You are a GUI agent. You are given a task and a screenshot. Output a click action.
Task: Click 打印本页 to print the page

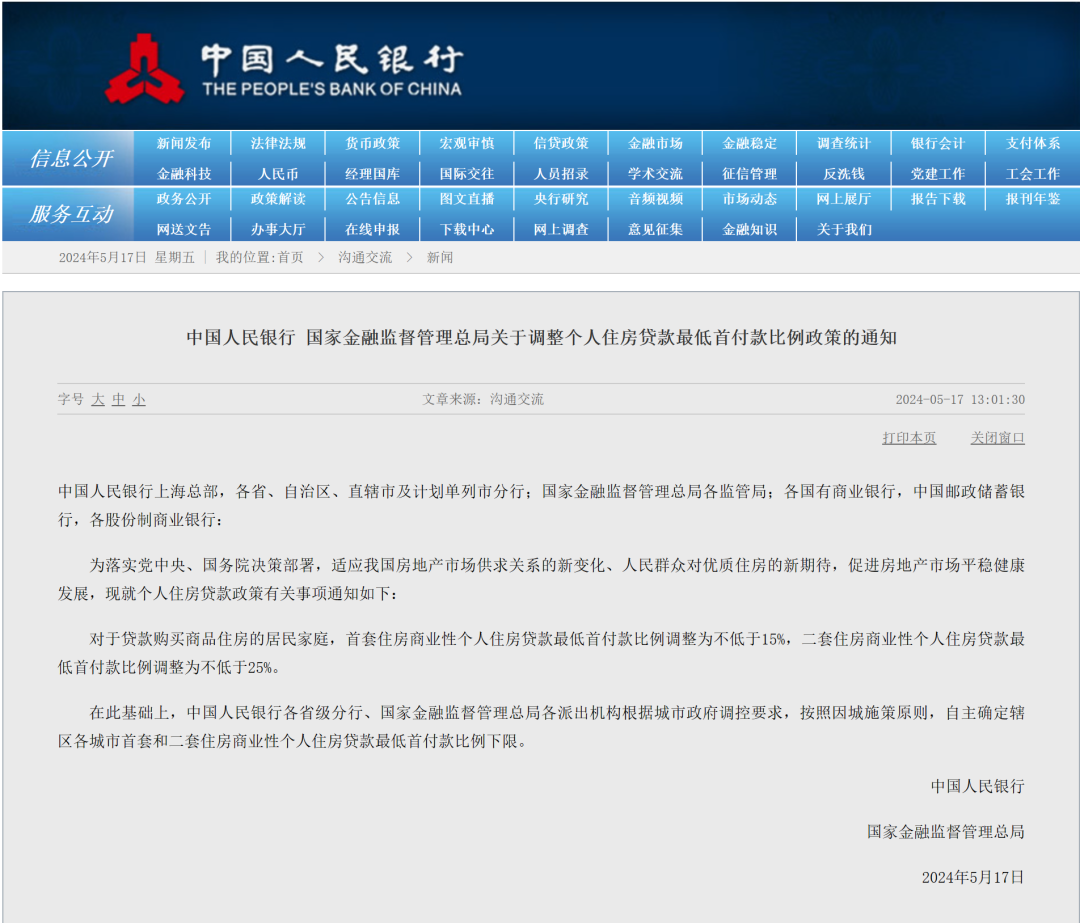click(909, 438)
